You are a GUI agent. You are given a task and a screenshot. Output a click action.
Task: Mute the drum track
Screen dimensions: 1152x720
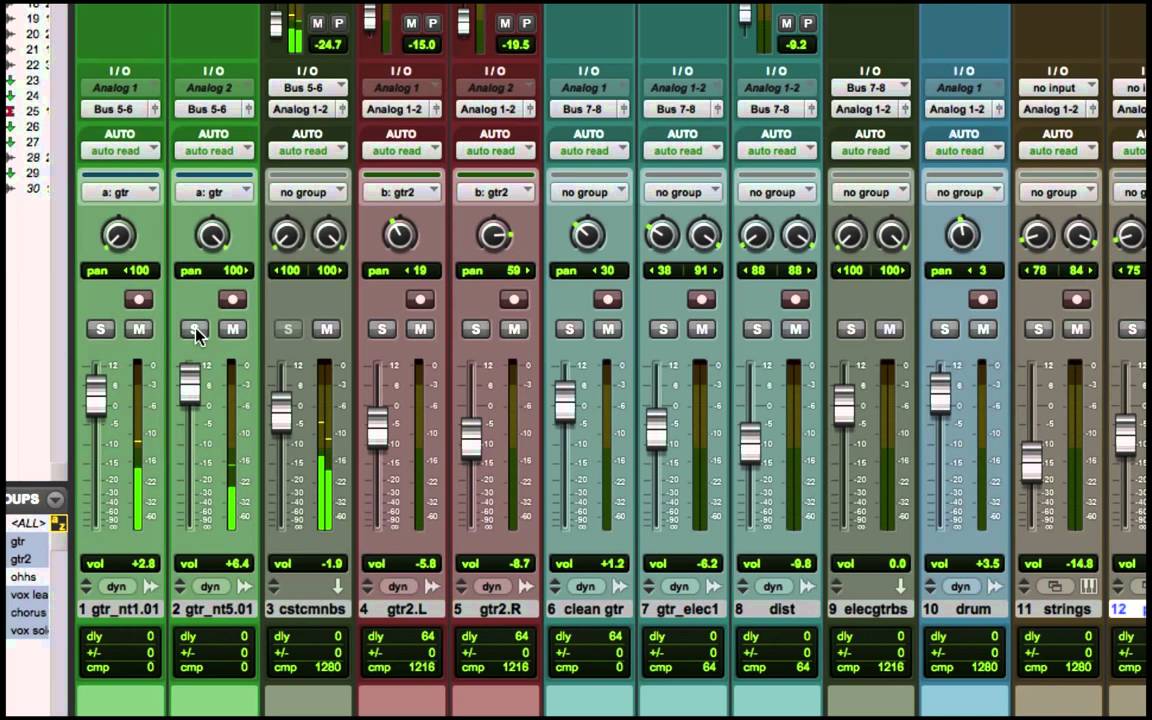(983, 329)
